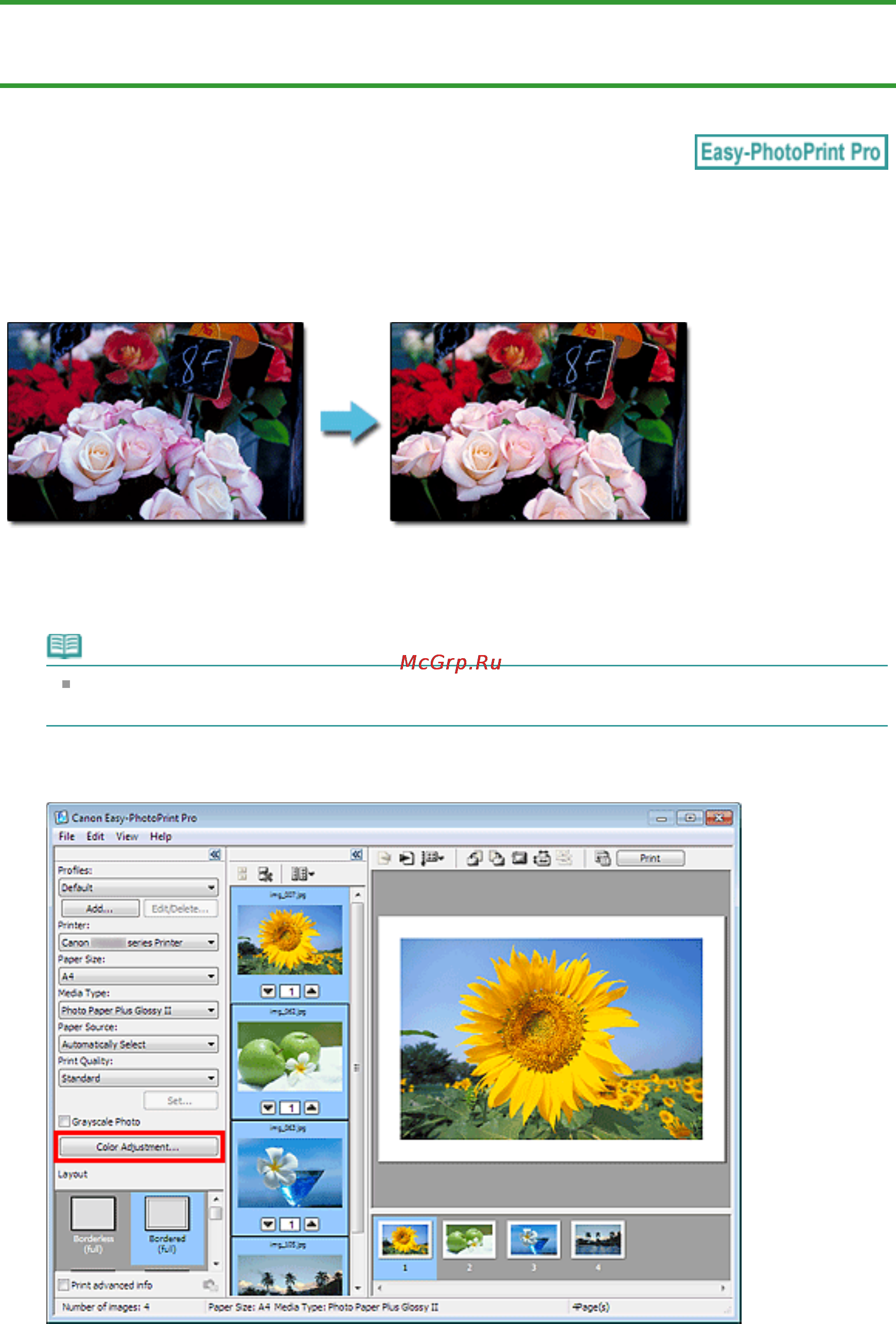Click the Set... print quality button
The height and width of the screenshot is (1324, 896).
[180, 1101]
